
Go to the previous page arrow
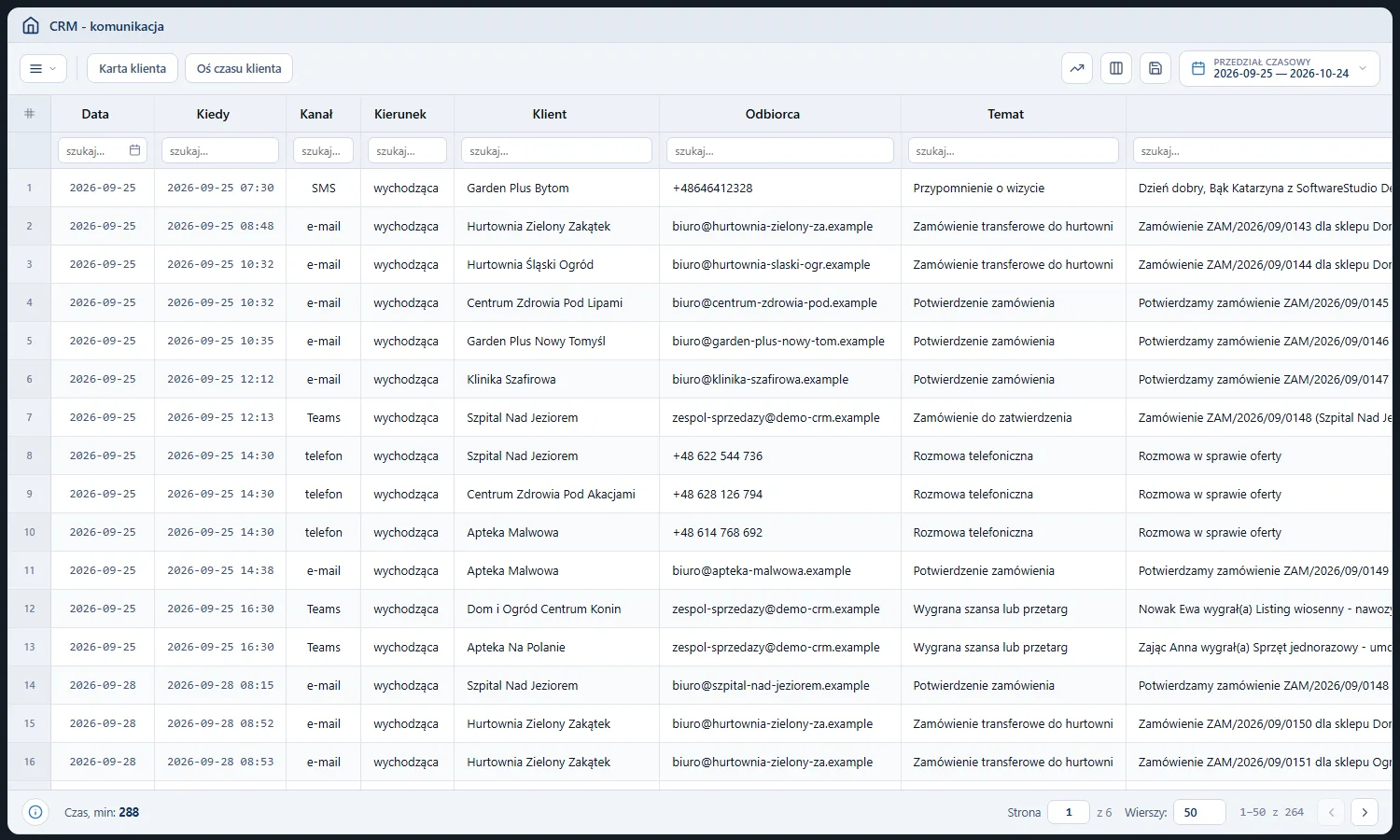pyautogui.click(x=1332, y=812)
